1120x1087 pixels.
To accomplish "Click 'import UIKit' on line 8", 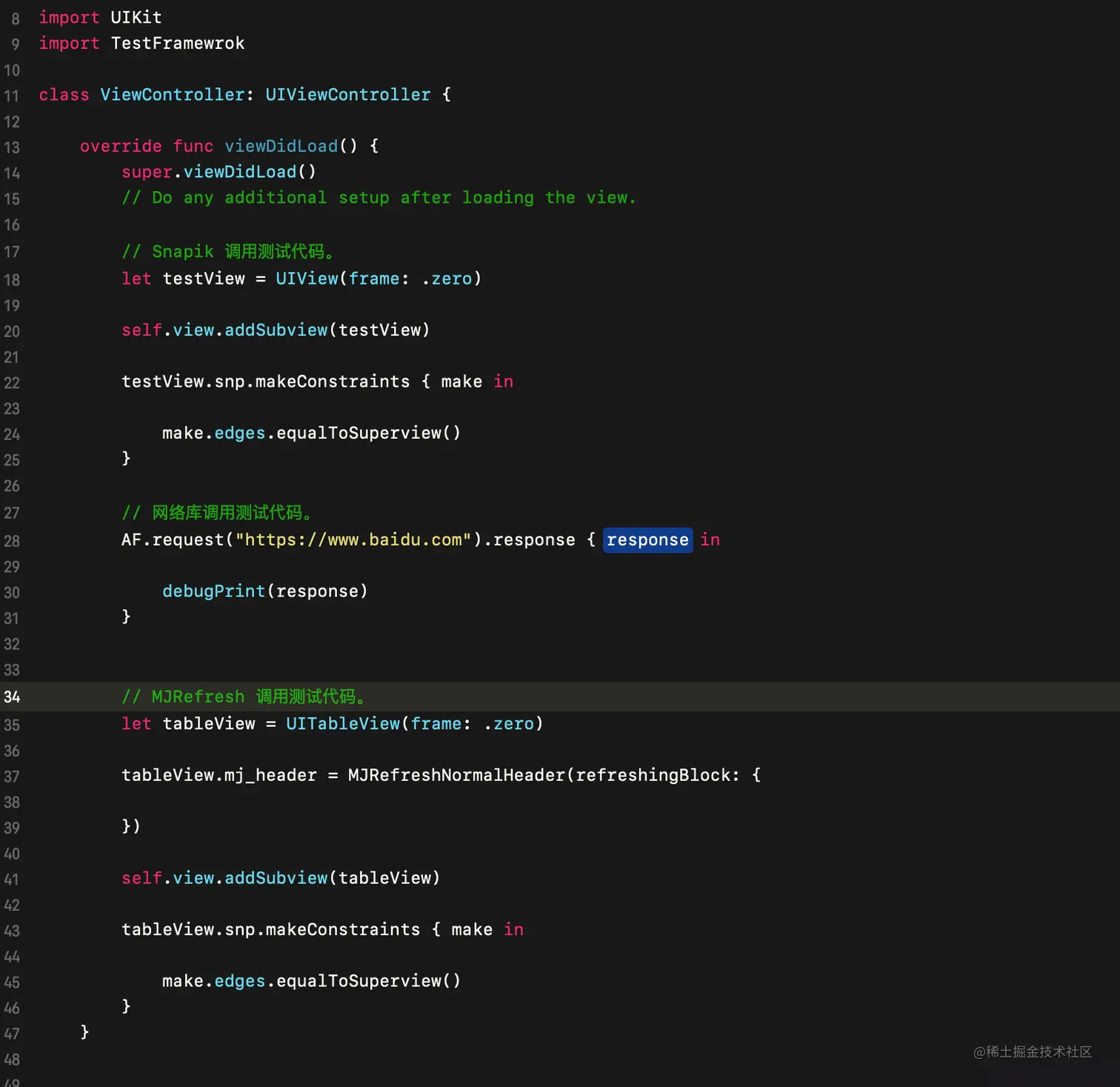I will 100,17.
